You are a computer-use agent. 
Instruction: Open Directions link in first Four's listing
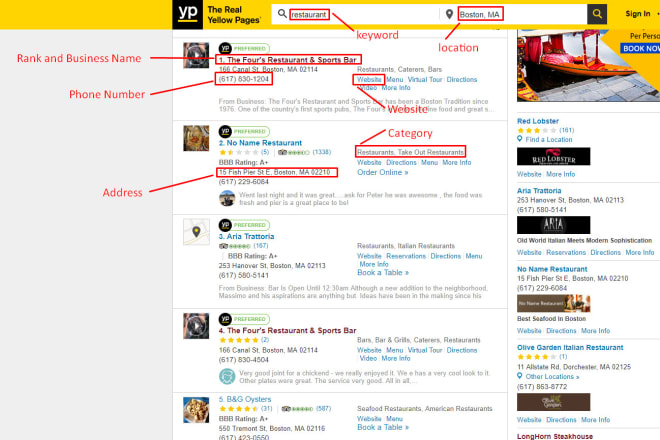pos(462,80)
